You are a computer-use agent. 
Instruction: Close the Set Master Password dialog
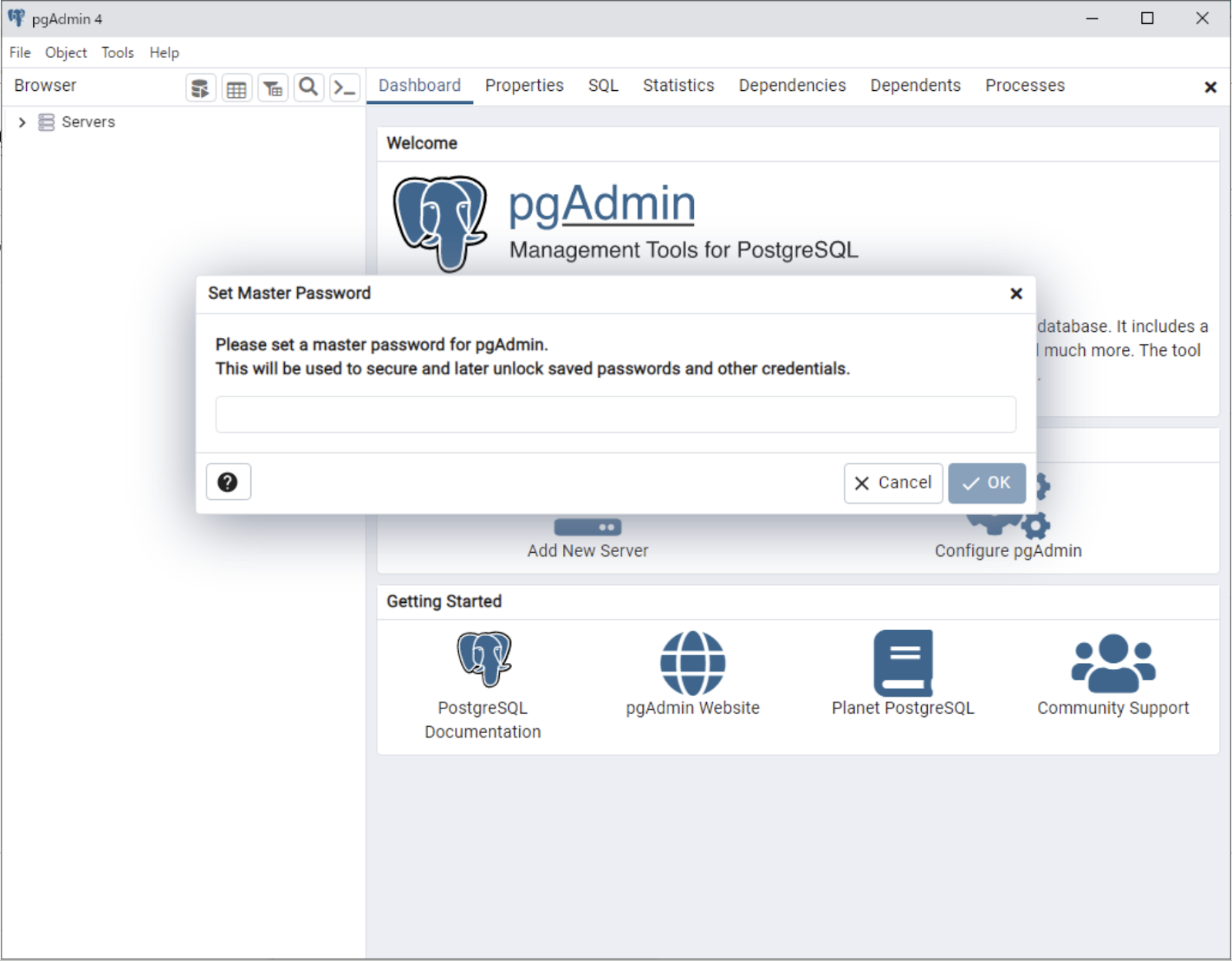(x=1016, y=293)
